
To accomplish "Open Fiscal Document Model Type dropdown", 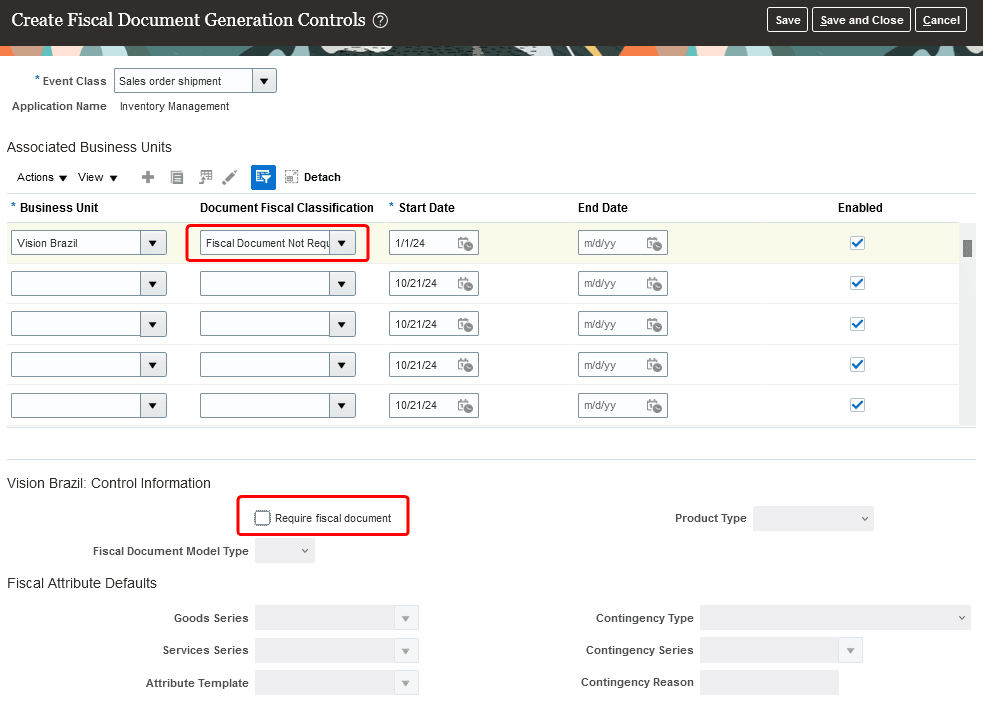I will [x=285, y=551].
